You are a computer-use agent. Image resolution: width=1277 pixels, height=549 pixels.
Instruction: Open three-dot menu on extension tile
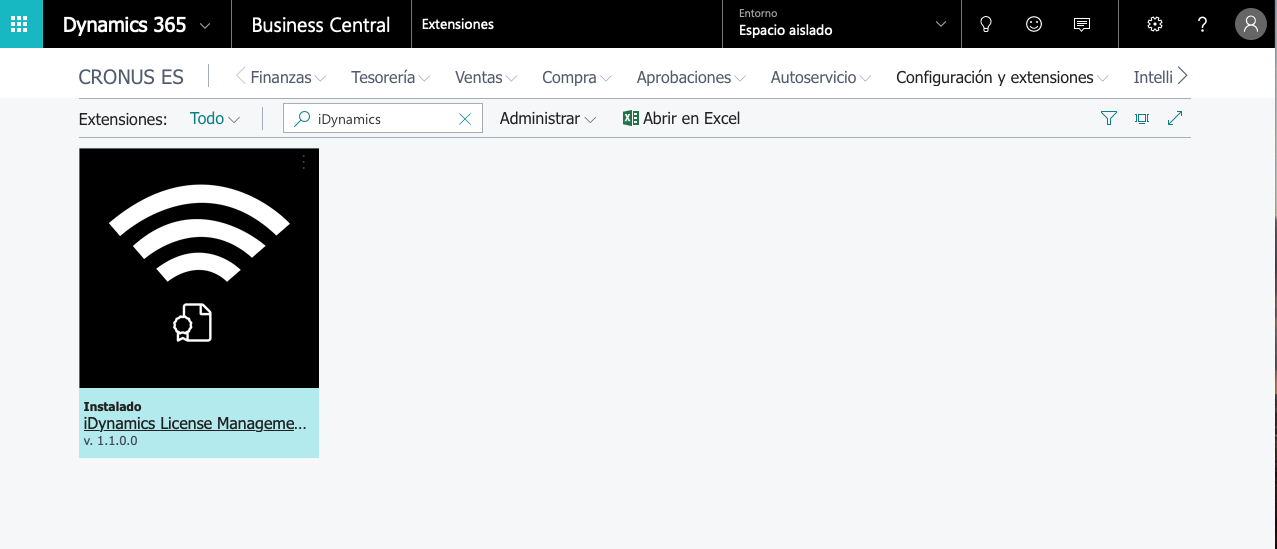click(304, 162)
